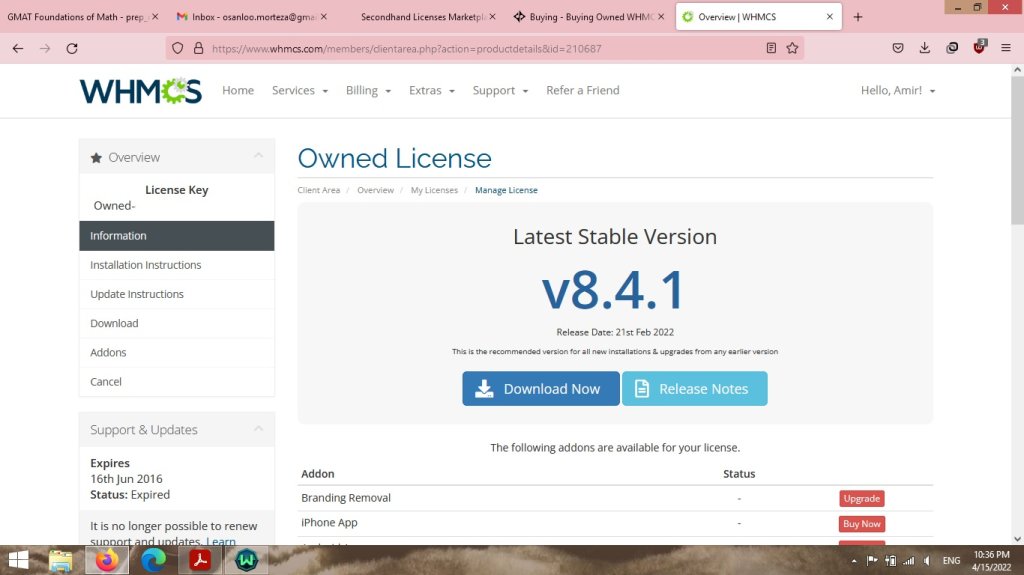Follow the My Licenses breadcrumb link

click(434, 190)
